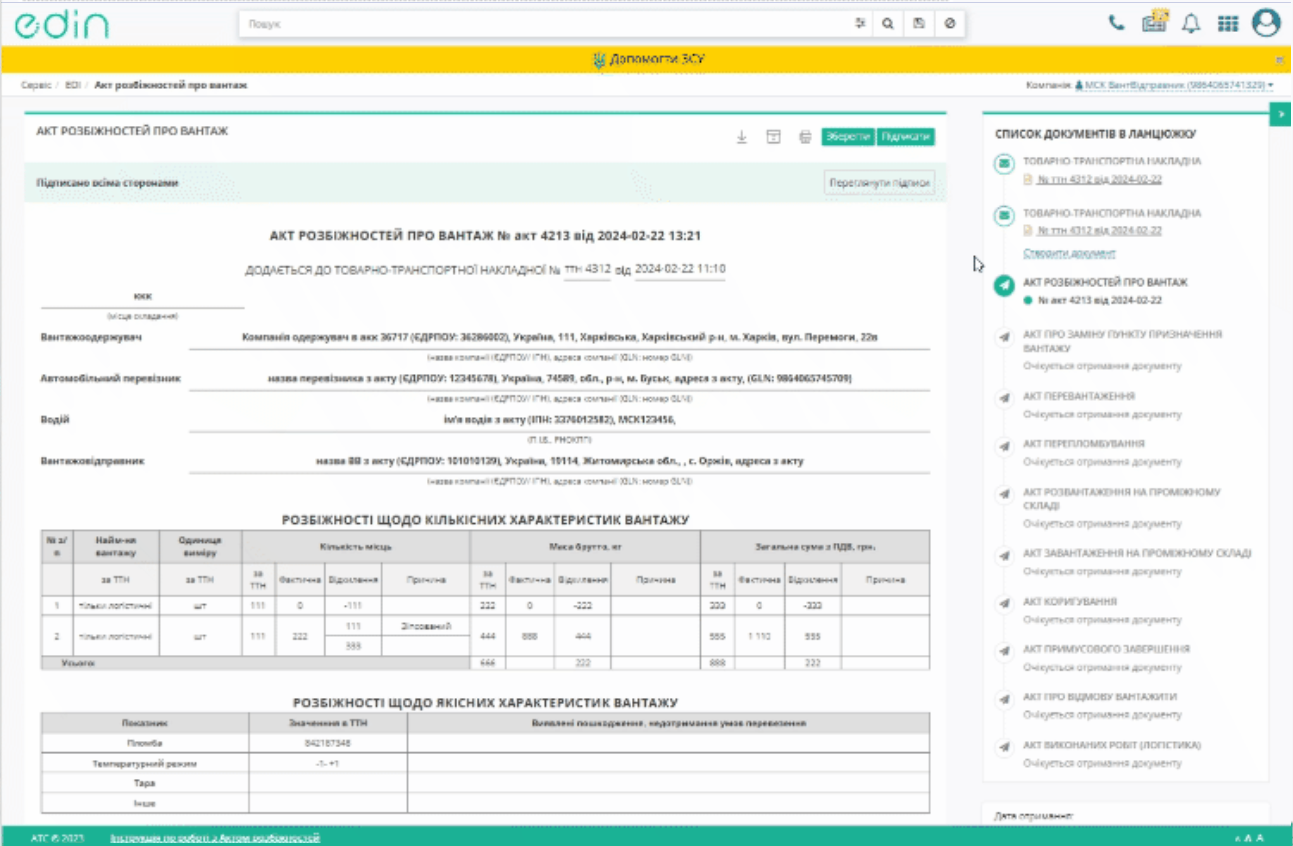Click the Вантажоодержувач company details line
Screen dimensions: 1293x846
(x=559, y=337)
